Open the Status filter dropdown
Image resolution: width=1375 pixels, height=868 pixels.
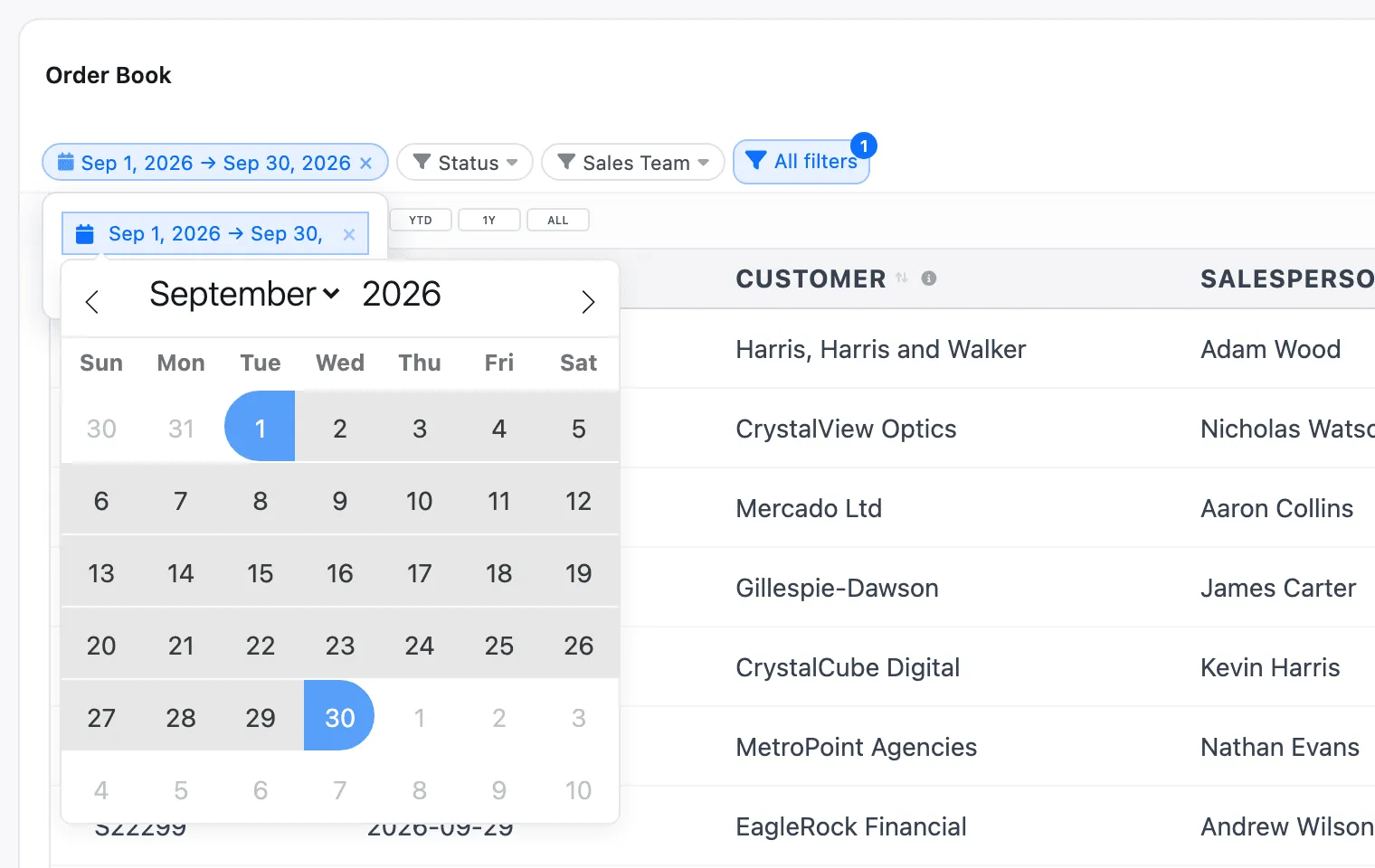point(465,163)
